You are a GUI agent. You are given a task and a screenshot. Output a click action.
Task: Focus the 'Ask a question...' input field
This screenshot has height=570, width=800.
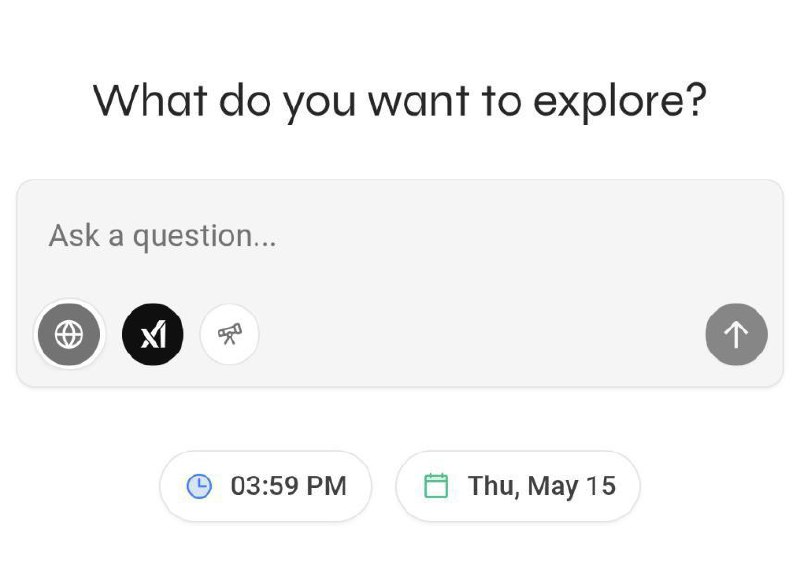[x=400, y=236]
